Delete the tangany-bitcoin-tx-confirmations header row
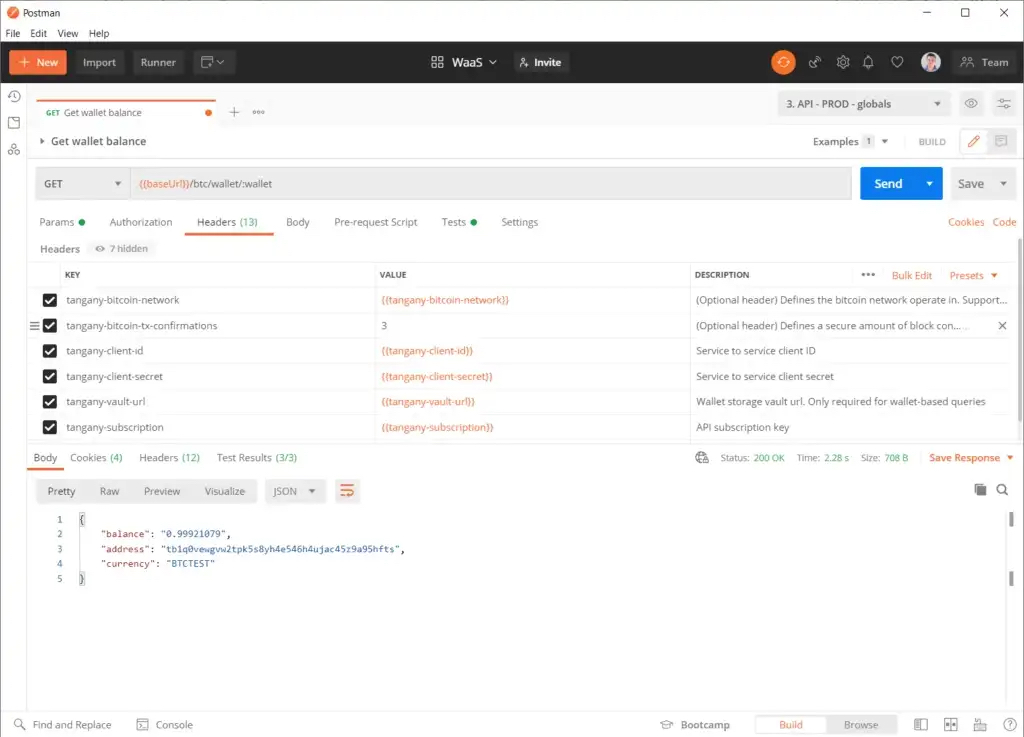 1002,326
